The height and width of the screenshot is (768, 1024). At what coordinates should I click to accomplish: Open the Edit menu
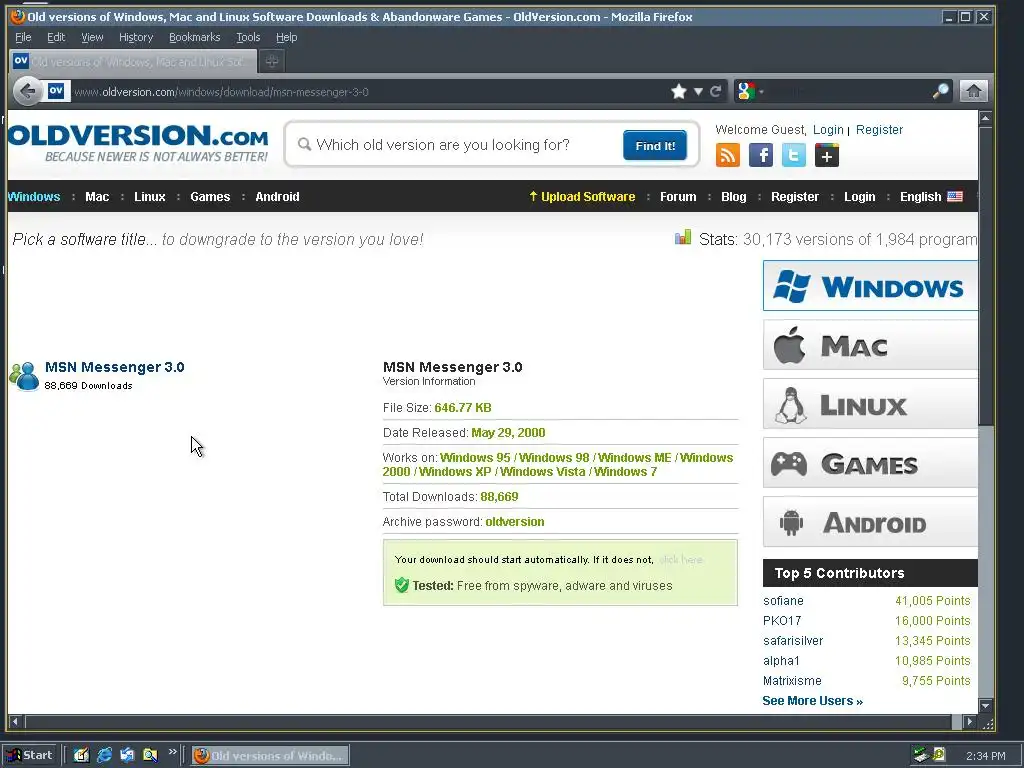[56, 37]
